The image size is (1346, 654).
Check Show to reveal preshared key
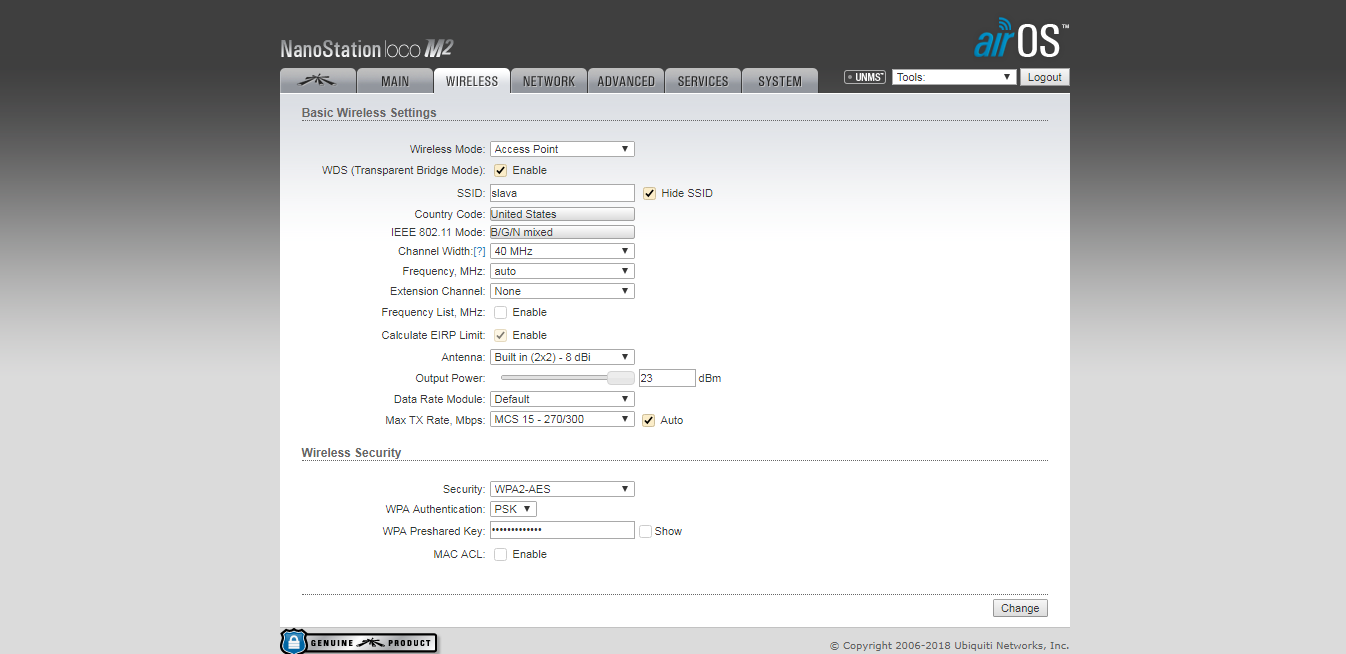(646, 531)
